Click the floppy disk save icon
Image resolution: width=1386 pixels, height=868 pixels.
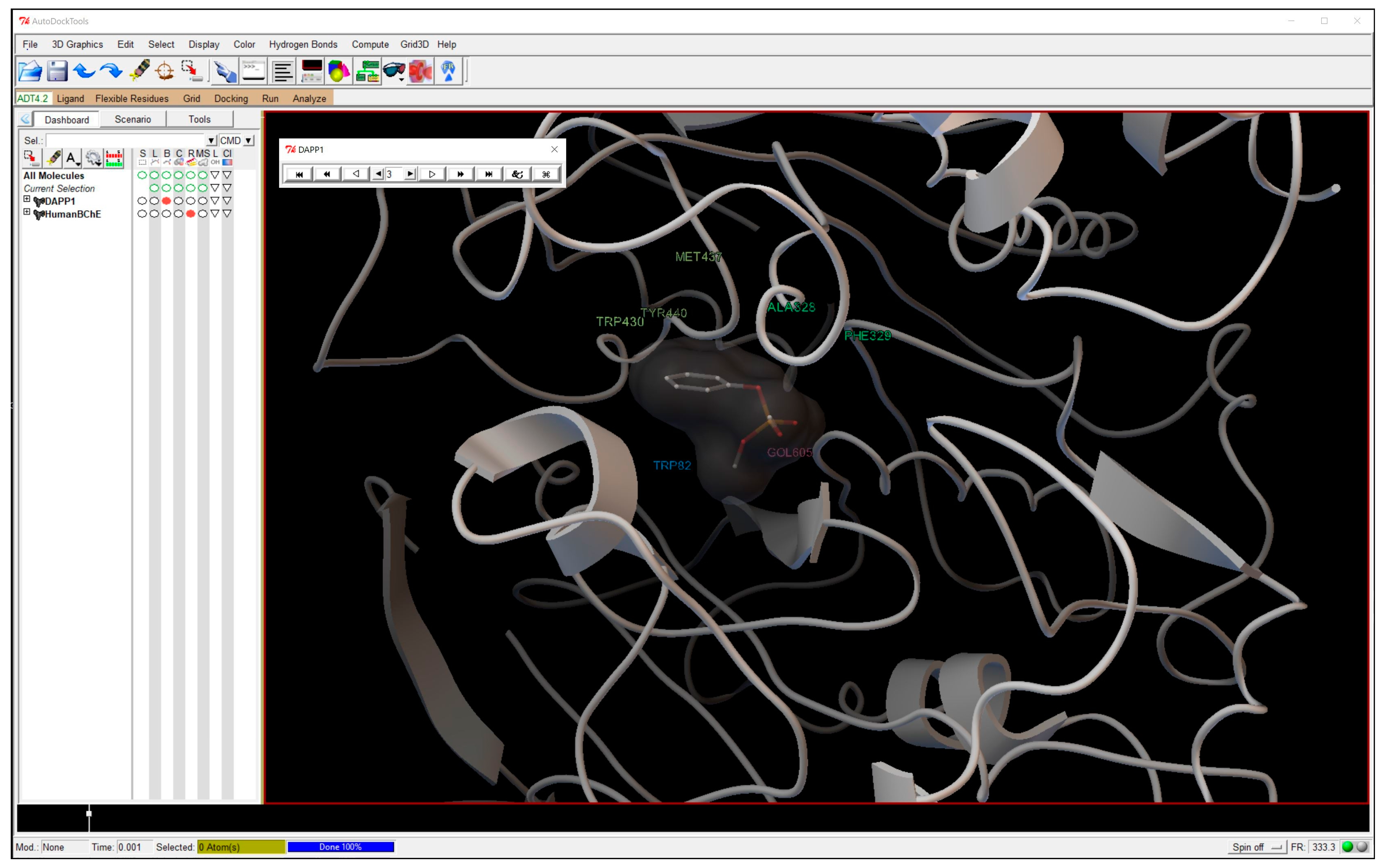click(x=57, y=71)
